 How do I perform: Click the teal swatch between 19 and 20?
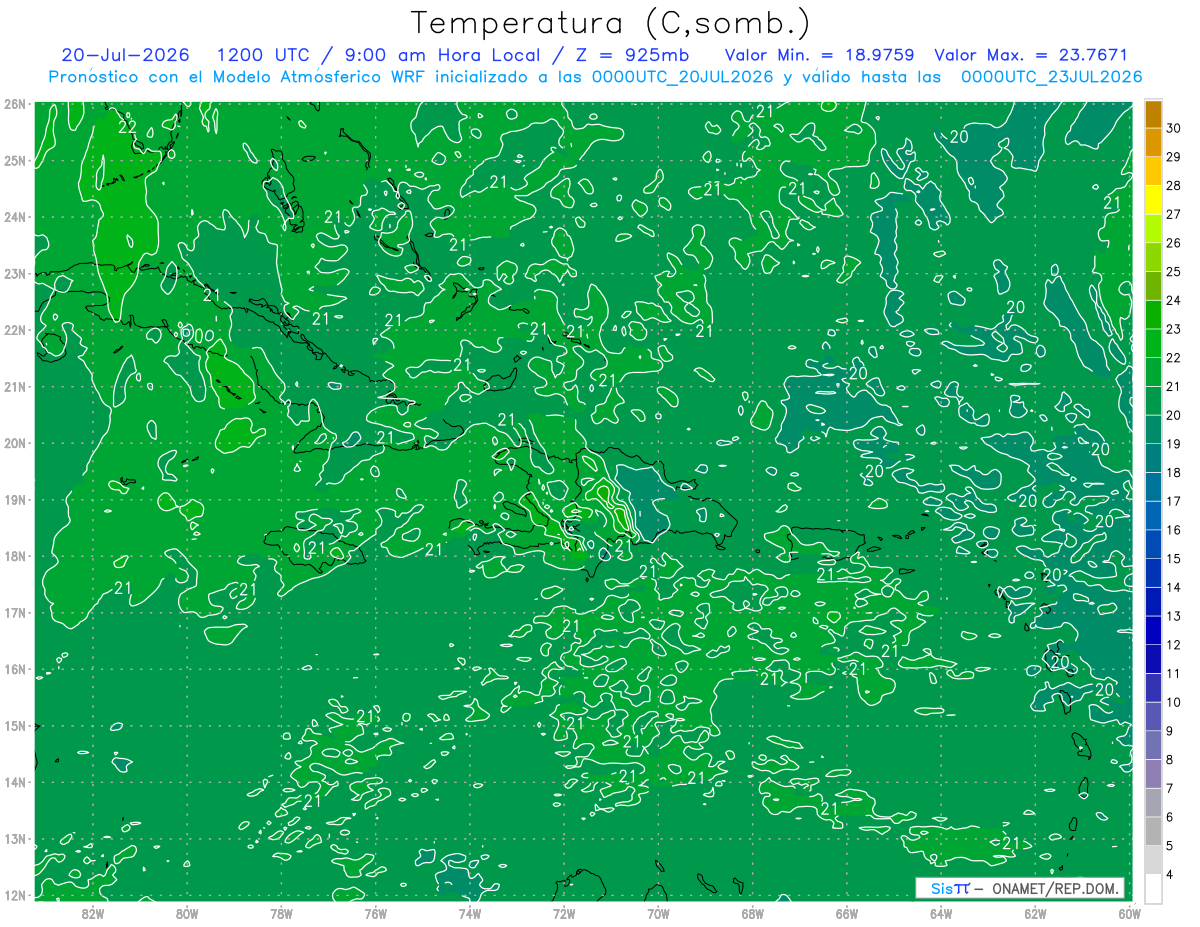coord(1153,429)
